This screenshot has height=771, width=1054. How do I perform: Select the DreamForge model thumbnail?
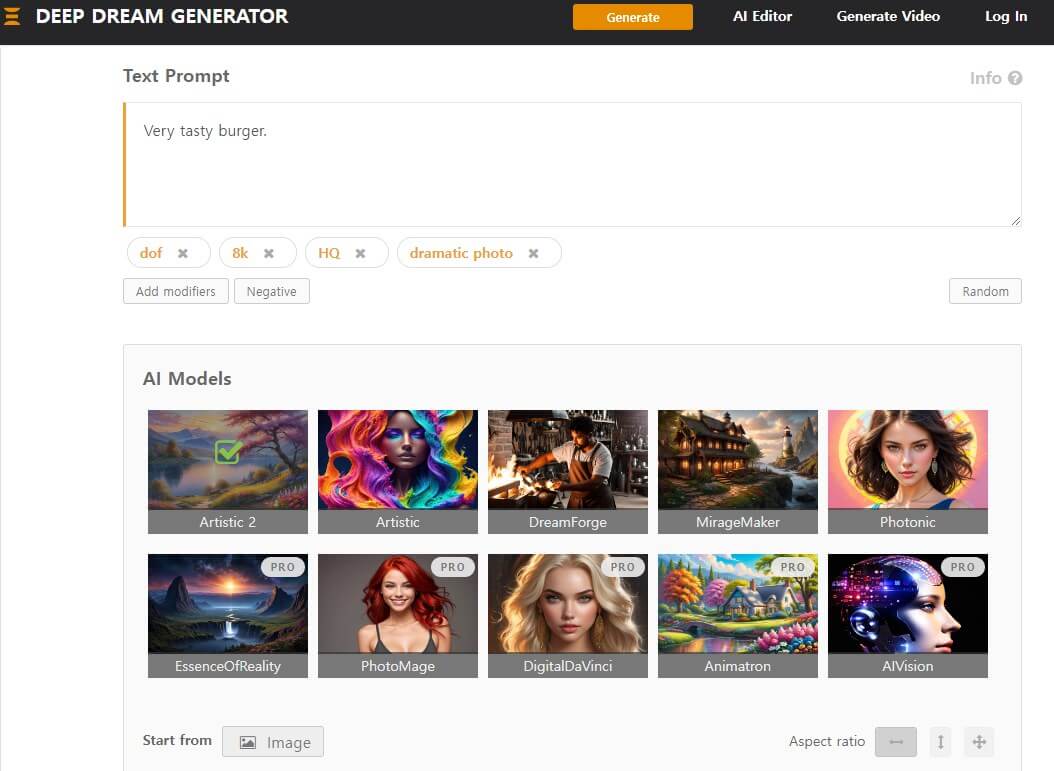[x=568, y=471]
